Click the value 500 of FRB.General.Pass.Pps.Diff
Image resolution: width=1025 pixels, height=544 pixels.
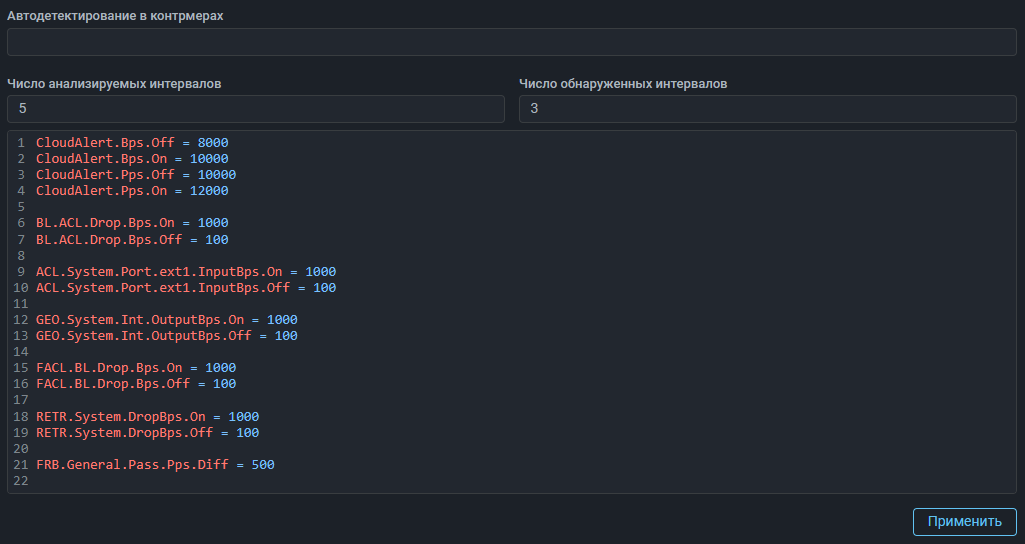[263, 465]
